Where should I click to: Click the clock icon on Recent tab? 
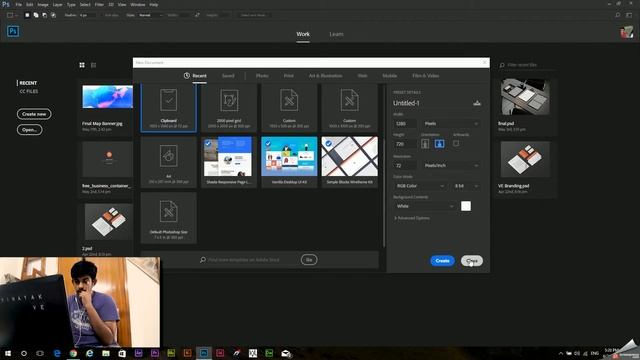point(187,76)
